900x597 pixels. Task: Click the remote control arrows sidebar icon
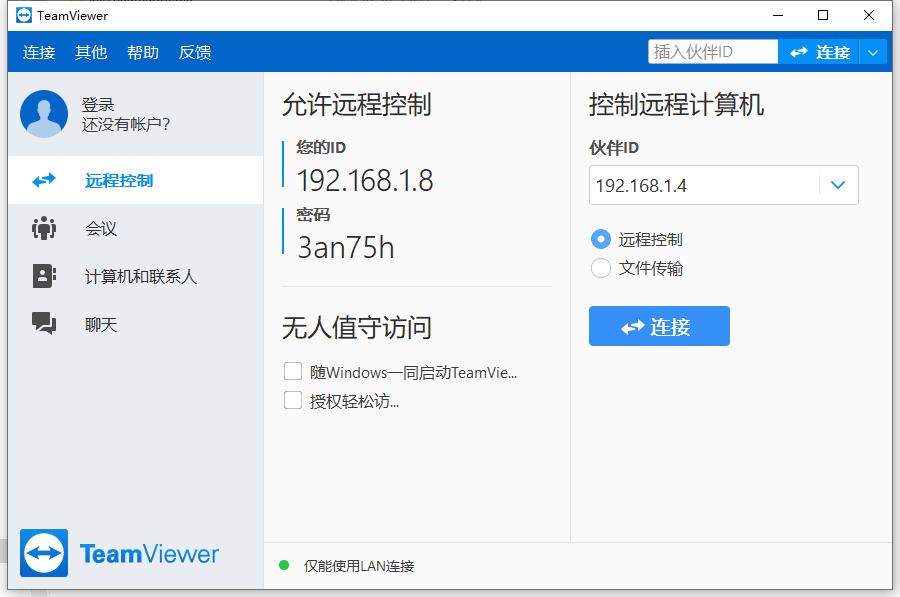tap(44, 181)
